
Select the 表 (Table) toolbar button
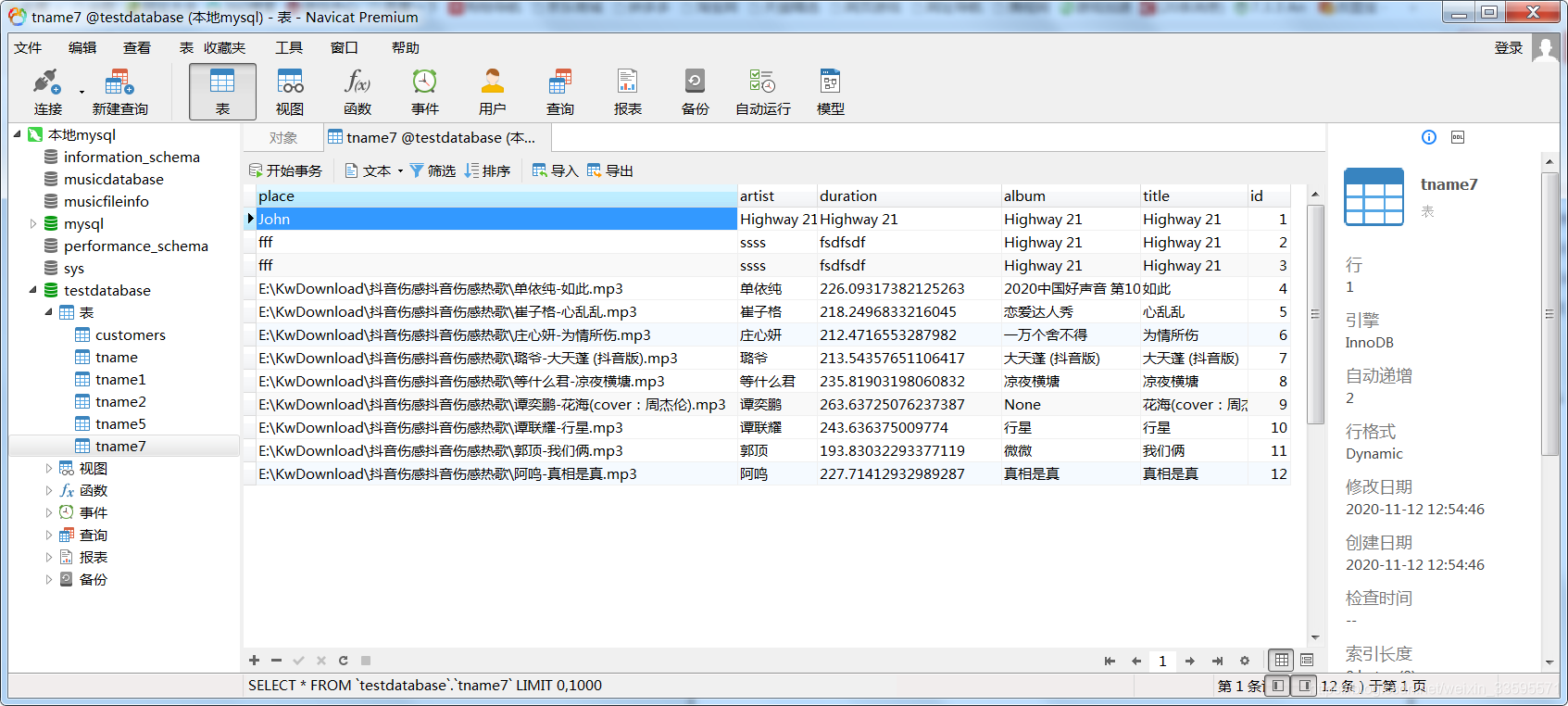(x=222, y=92)
